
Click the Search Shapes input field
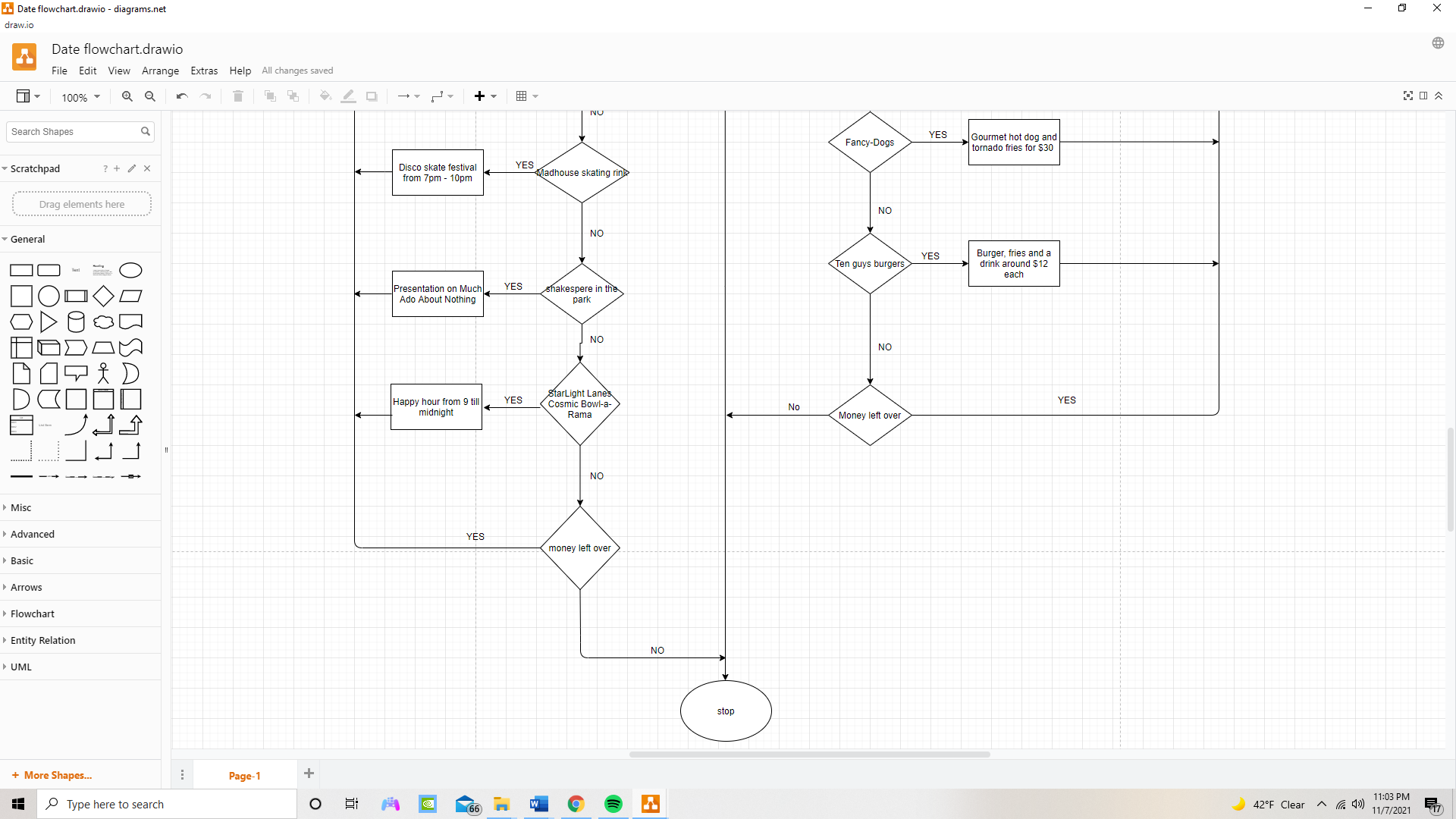pyautogui.click(x=74, y=131)
